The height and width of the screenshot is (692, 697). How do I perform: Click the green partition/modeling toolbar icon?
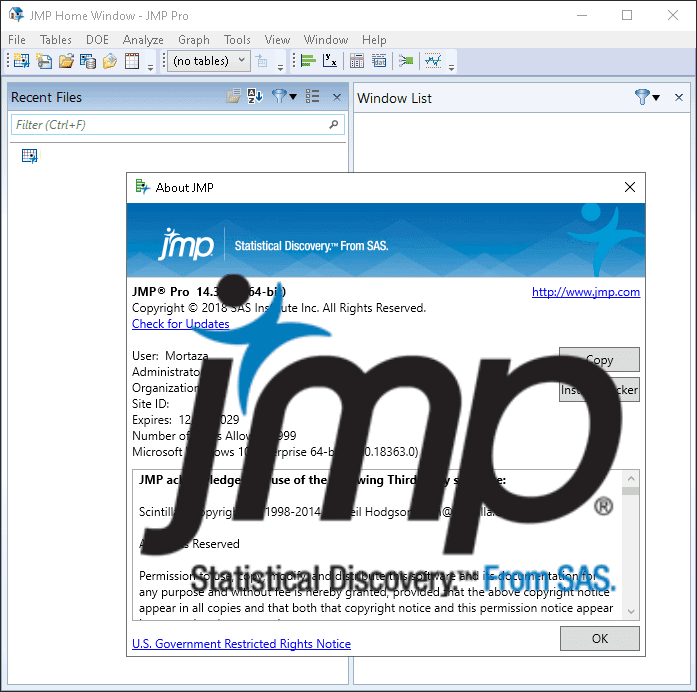pyautogui.click(x=406, y=60)
